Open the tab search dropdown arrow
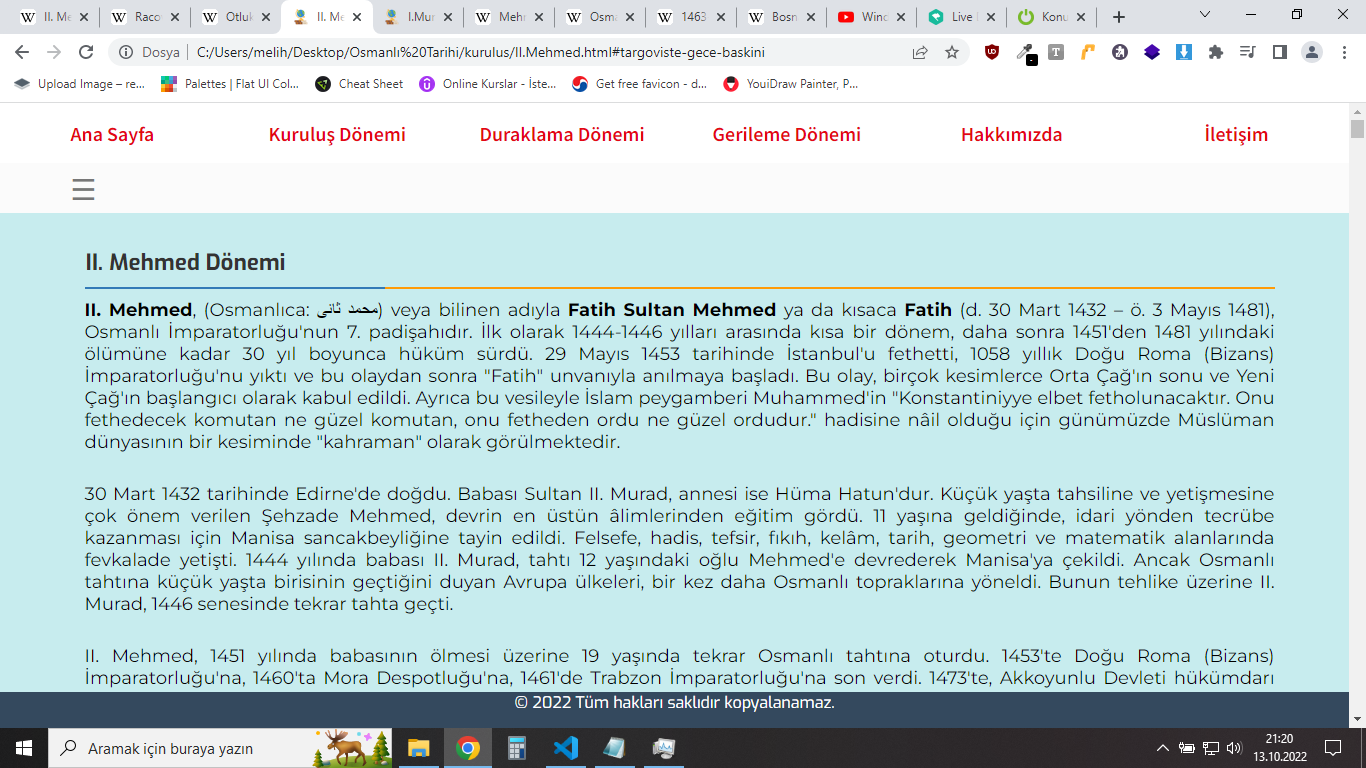 1204,14
